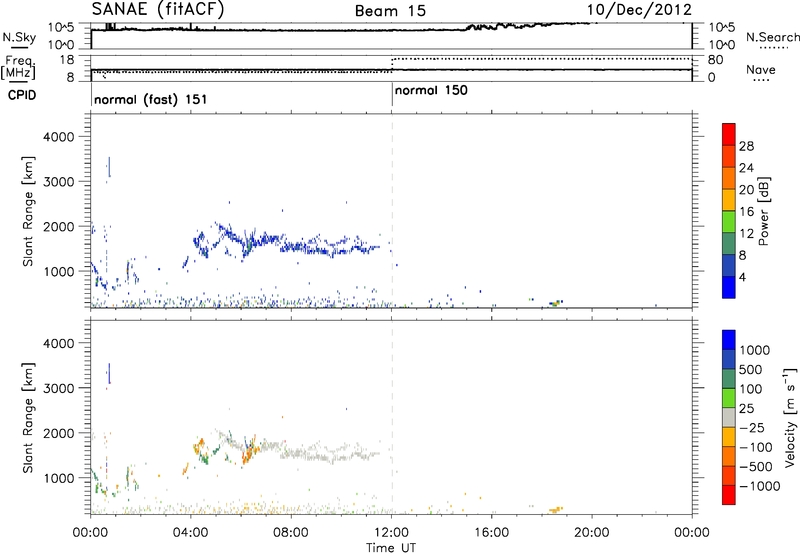Click the "80" right-axis tick in frequency panel
This screenshot has height=554, width=800.
[x=716, y=60]
